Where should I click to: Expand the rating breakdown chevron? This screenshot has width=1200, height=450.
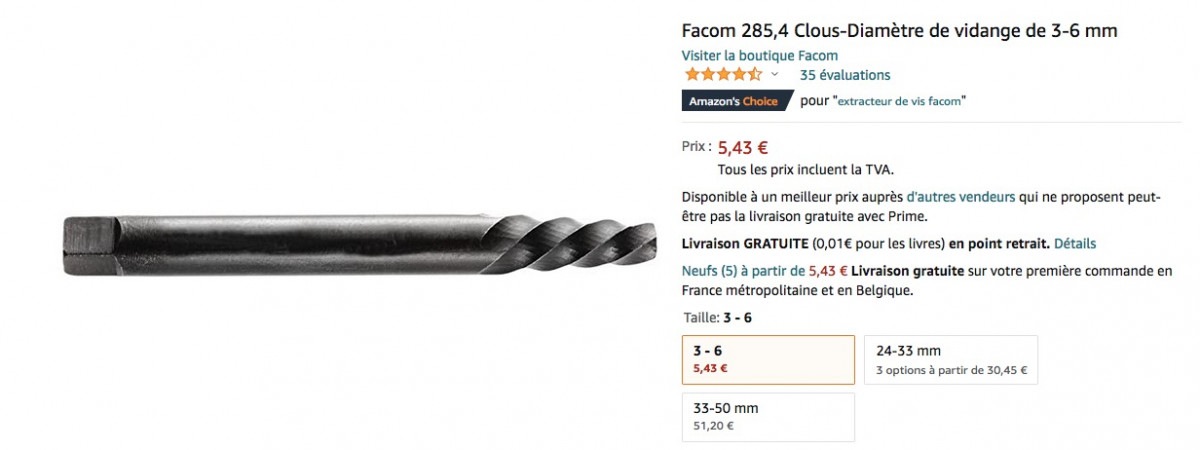tap(774, 75)
